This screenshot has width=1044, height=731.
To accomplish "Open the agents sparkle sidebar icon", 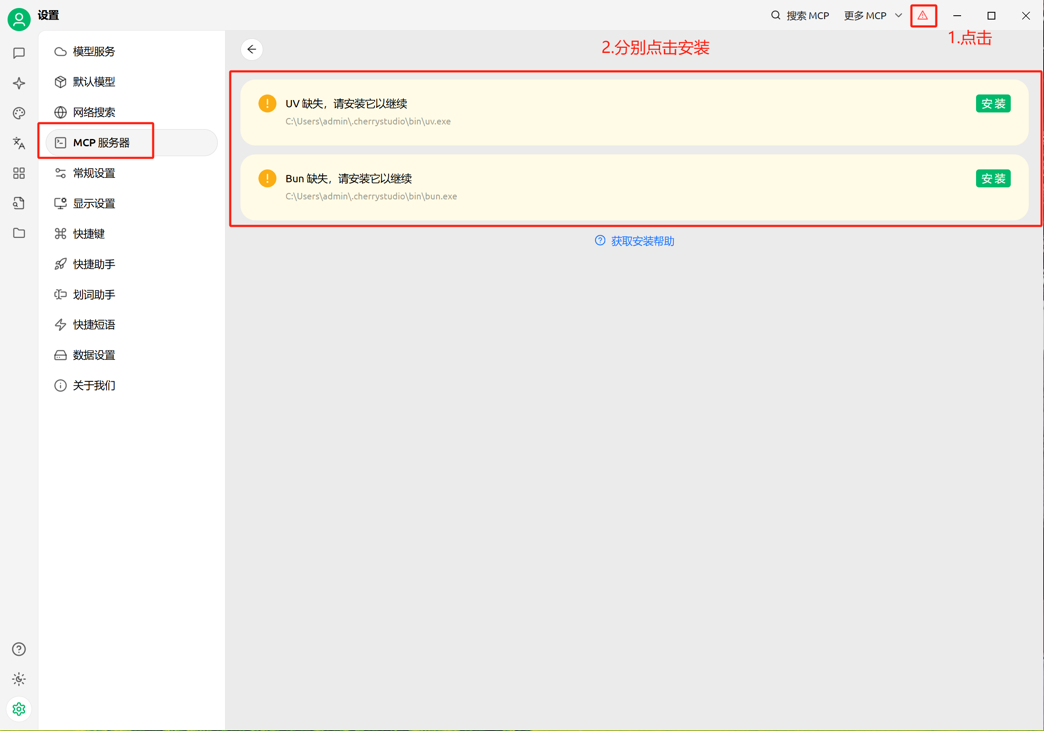I will click(x=19, y=83).
